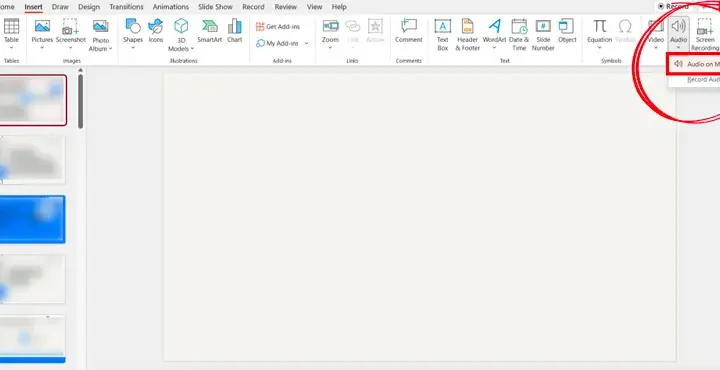The image size is (720, 370).
Task: Expand the Table dropdown arrow
Action: 11,47
